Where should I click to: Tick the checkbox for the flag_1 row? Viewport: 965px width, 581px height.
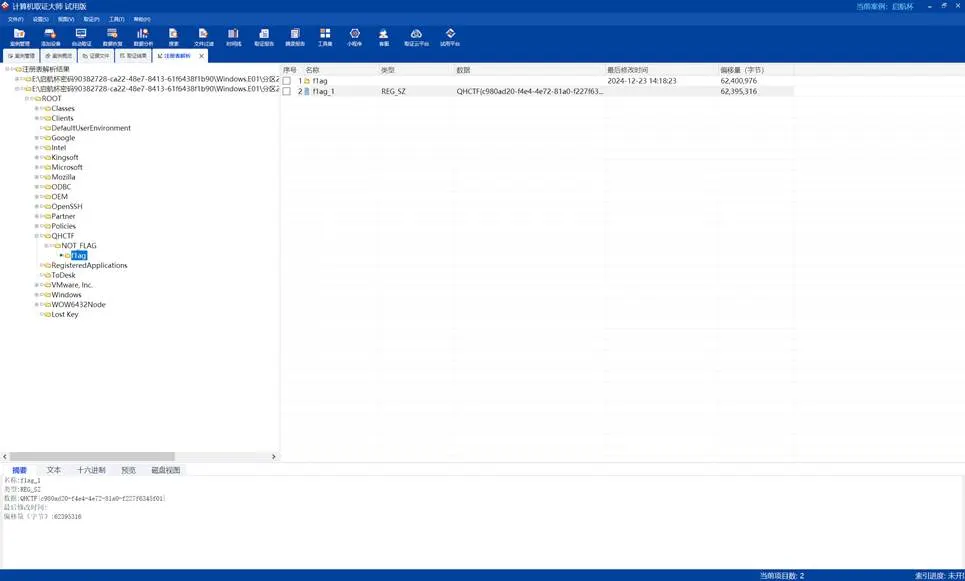[287, 91]
